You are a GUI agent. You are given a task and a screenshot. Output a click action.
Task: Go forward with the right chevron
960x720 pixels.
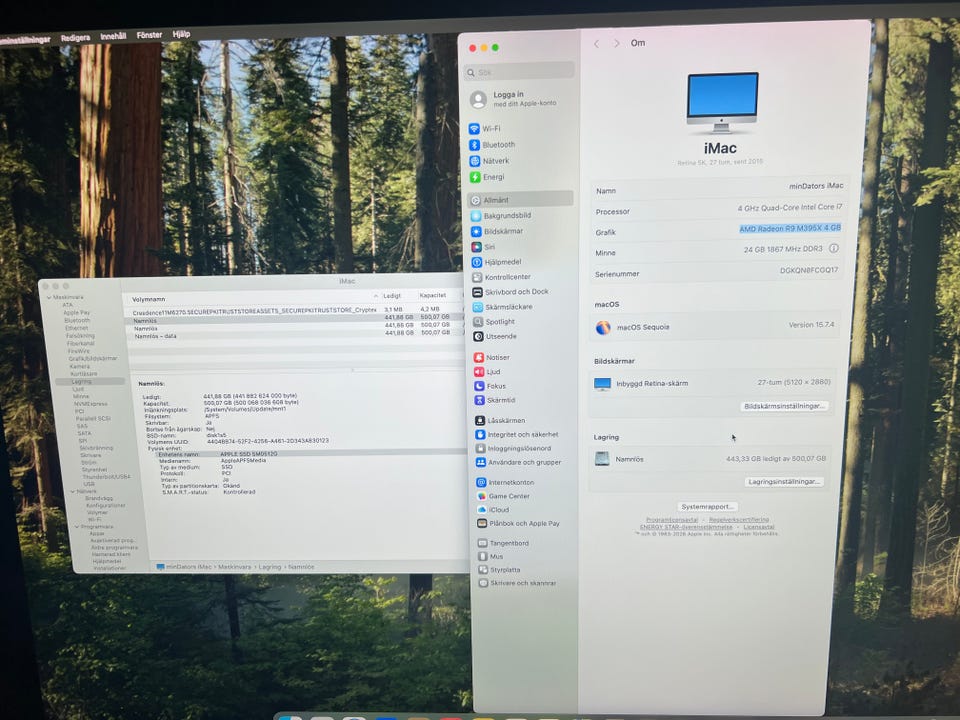617,43
